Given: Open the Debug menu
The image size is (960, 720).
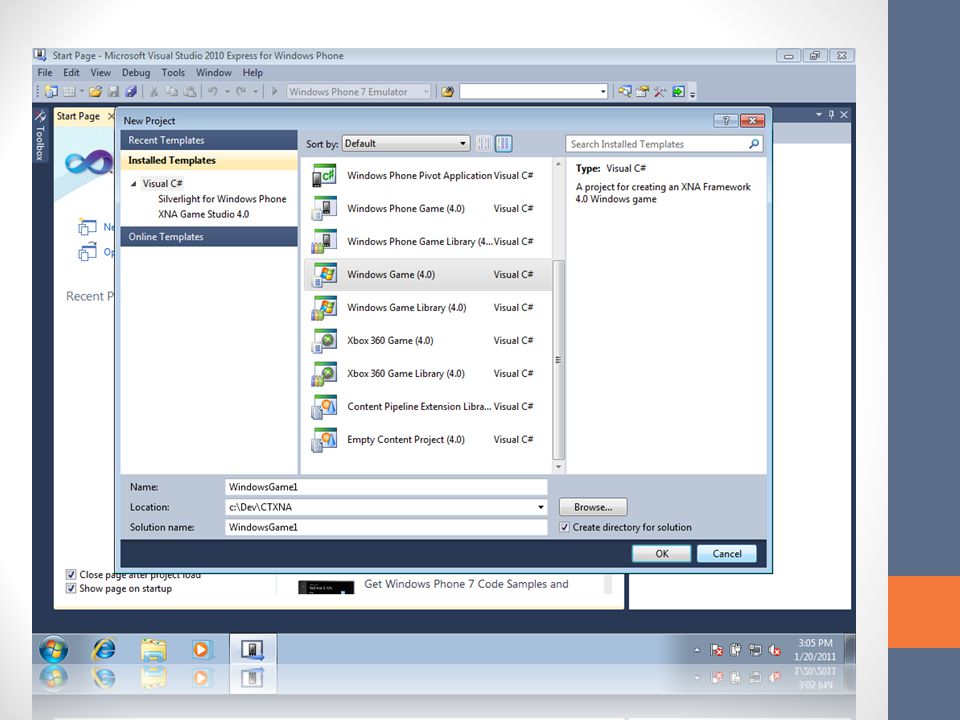Looking at the screenshot, I should coord(136,72).
